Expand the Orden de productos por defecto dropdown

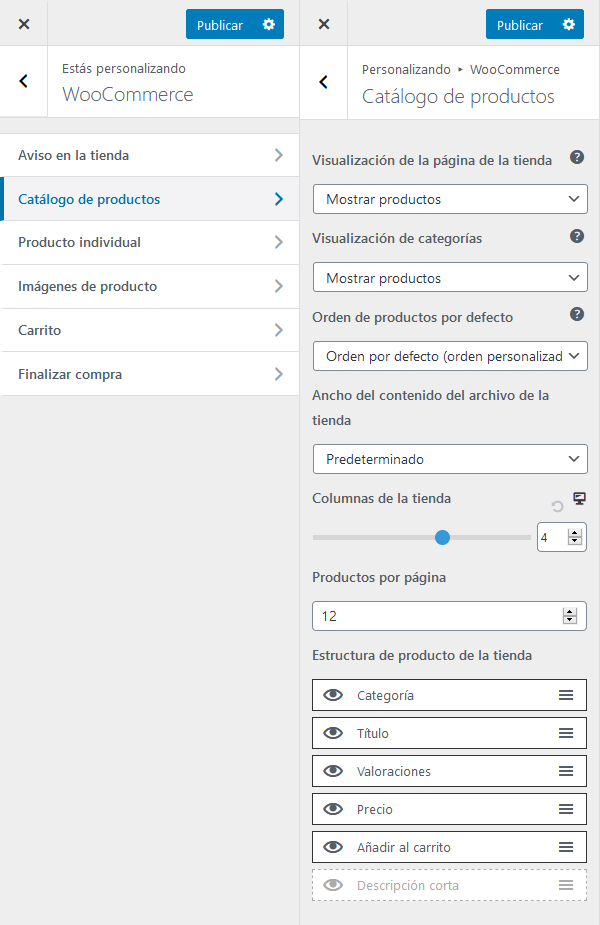(x=449, y=356)
